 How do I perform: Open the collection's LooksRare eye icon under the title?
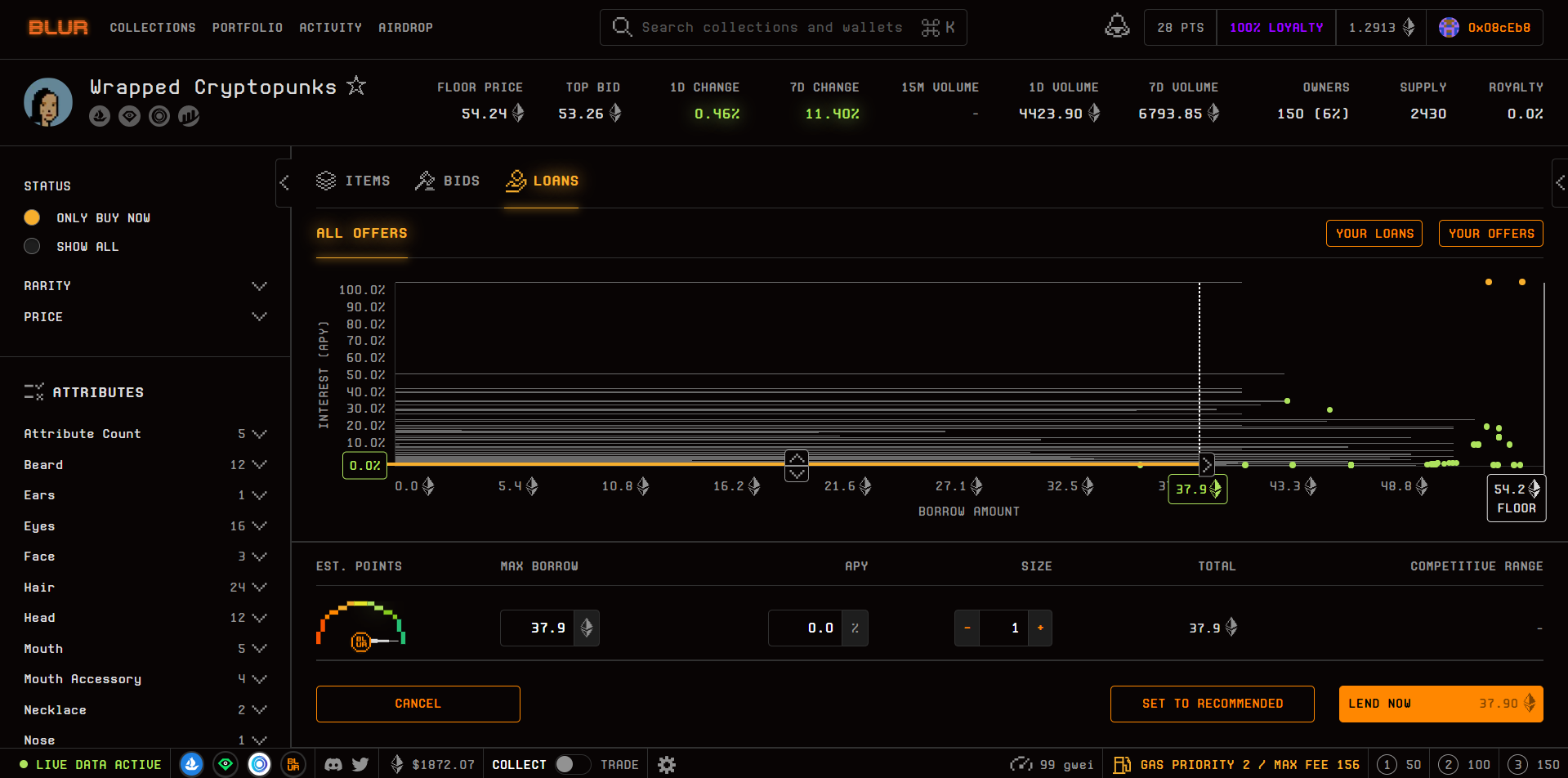tap(129, 116)
